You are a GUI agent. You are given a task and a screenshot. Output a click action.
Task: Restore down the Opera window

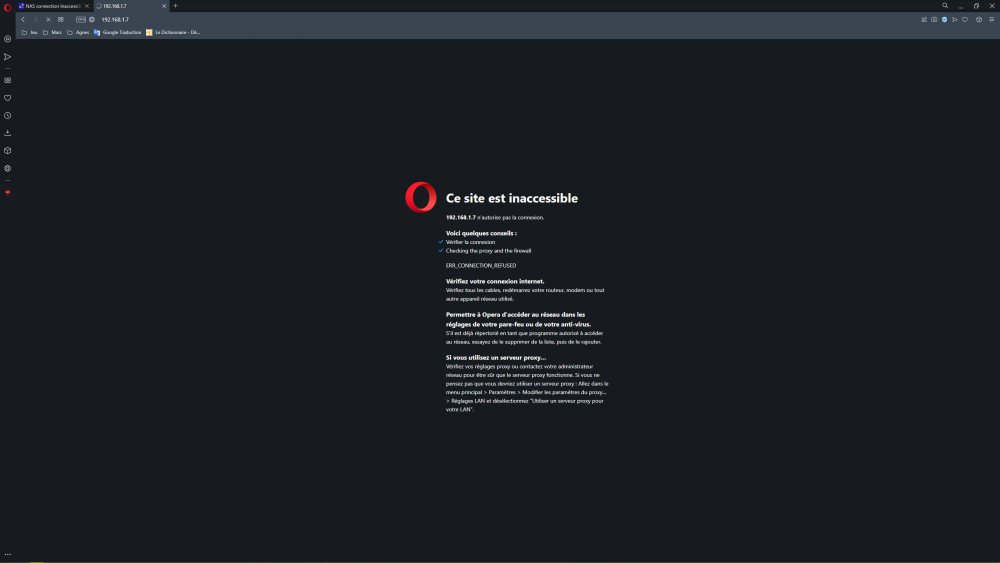[976, 6]
